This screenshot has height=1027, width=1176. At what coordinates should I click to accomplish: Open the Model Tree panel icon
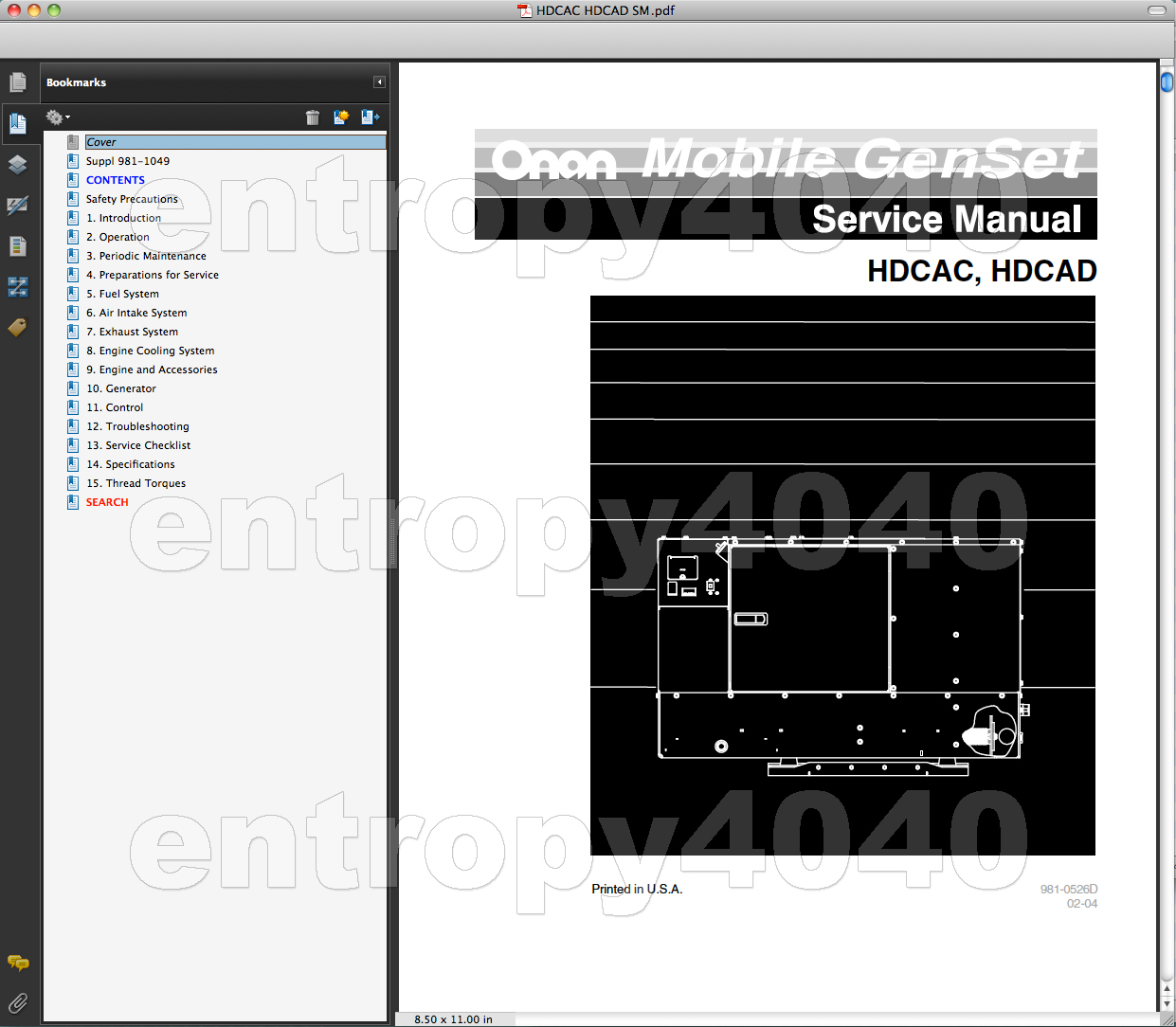(17, 286)
